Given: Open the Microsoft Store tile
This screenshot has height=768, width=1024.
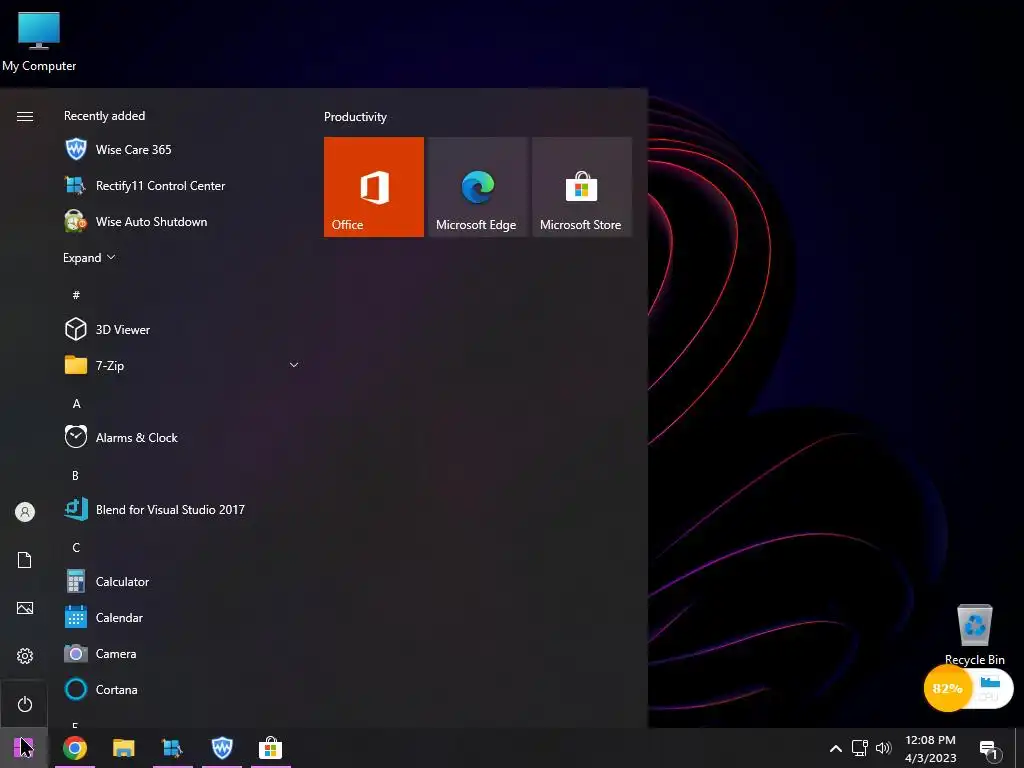Looking at the screenshot, I should point(582,187).
